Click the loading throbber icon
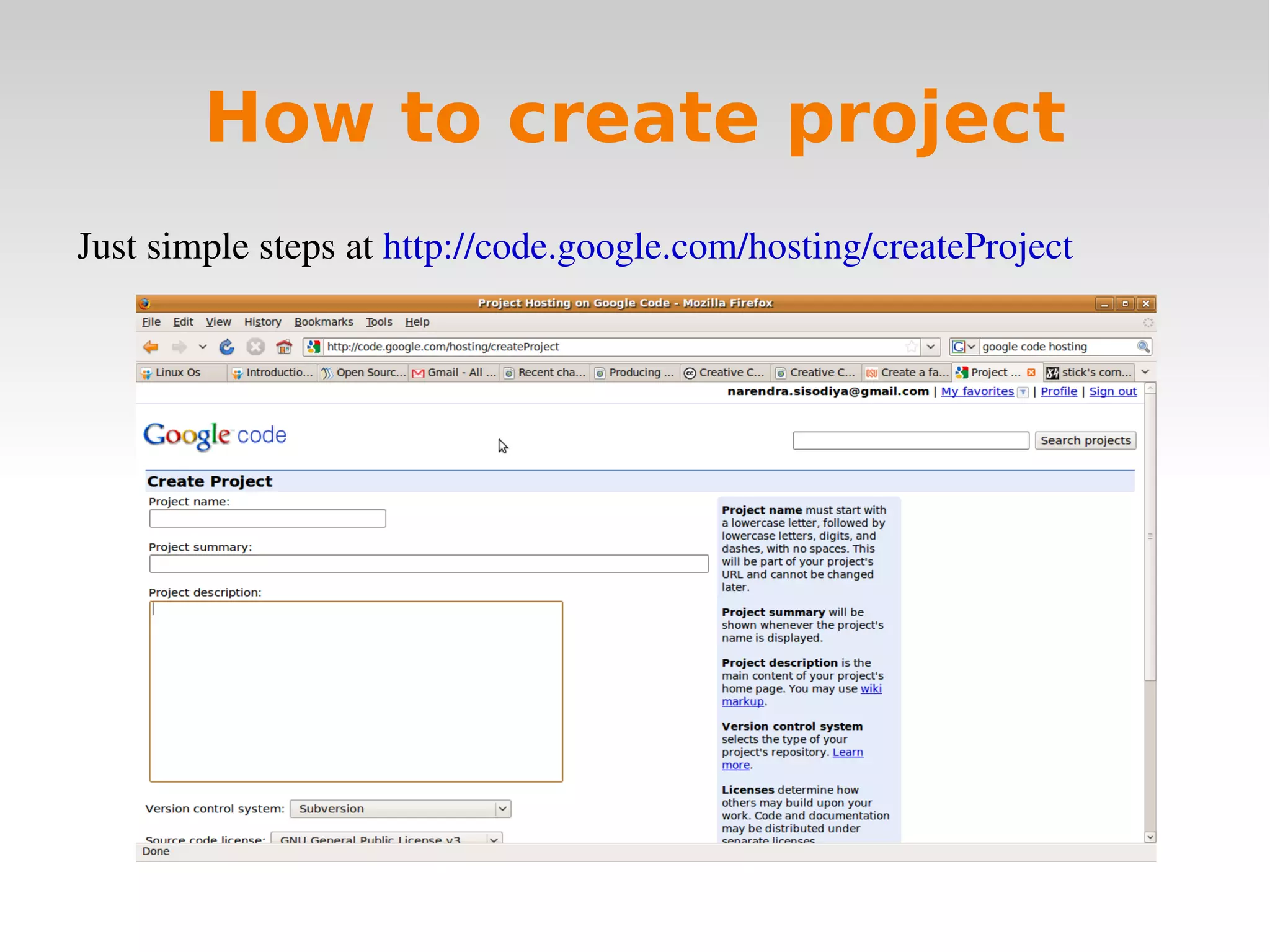This screenshot has height=952, width=1270. (x=1148, y=323)
